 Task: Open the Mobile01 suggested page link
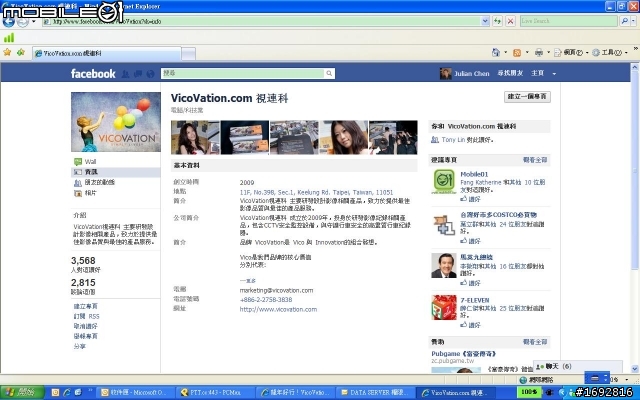[474, 174]
